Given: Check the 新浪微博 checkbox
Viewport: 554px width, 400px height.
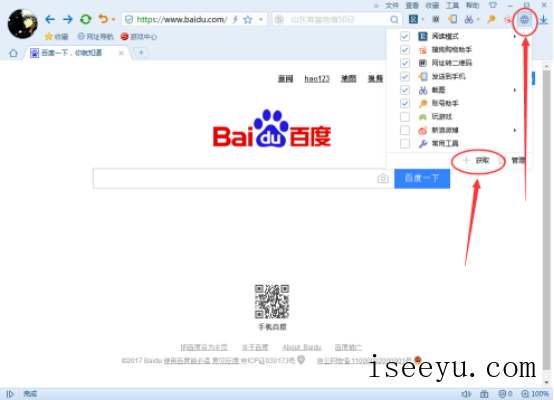Looking at the screenshot, I should 405,130.
